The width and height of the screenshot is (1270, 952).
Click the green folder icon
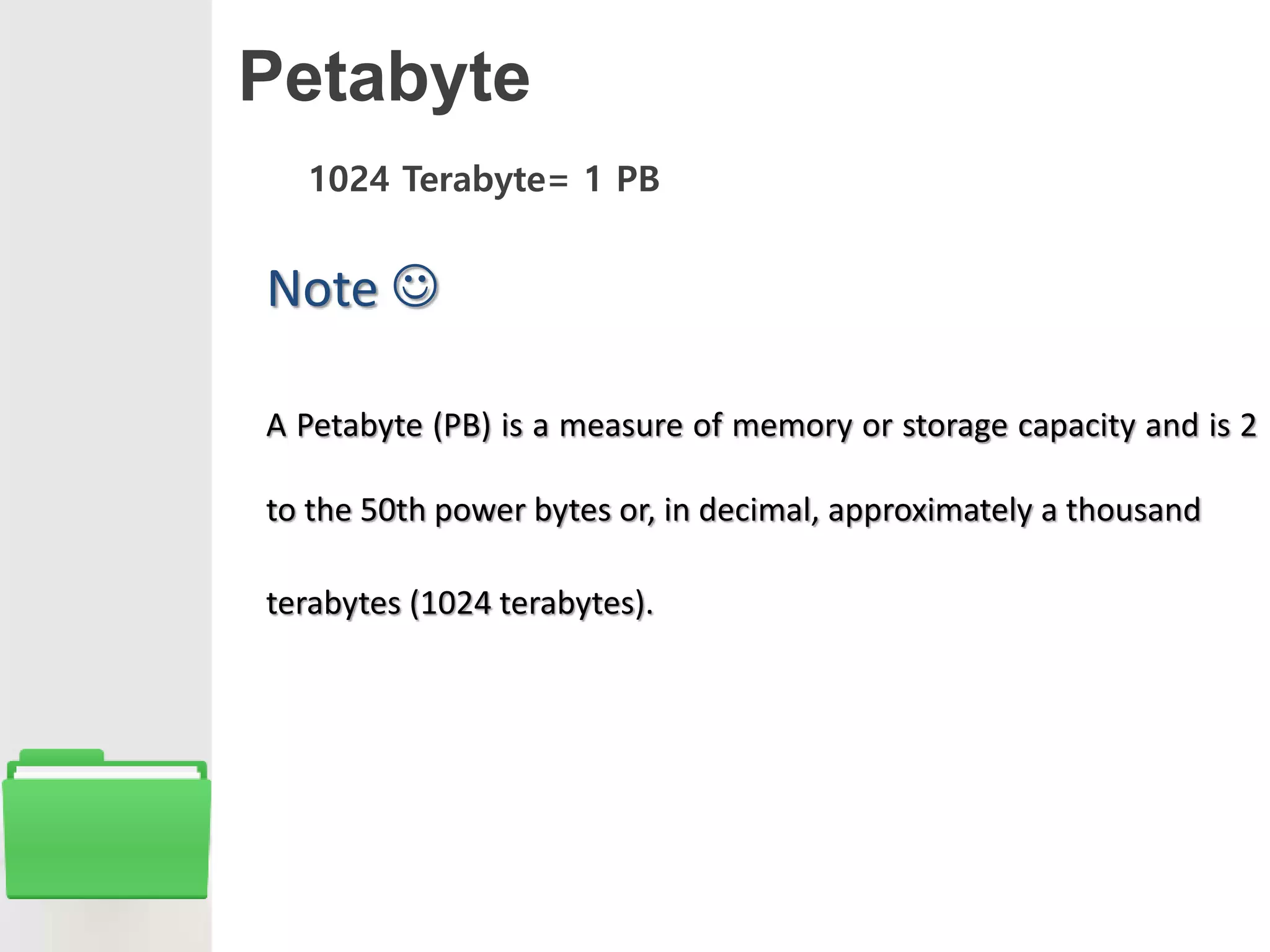click(106, 824)
